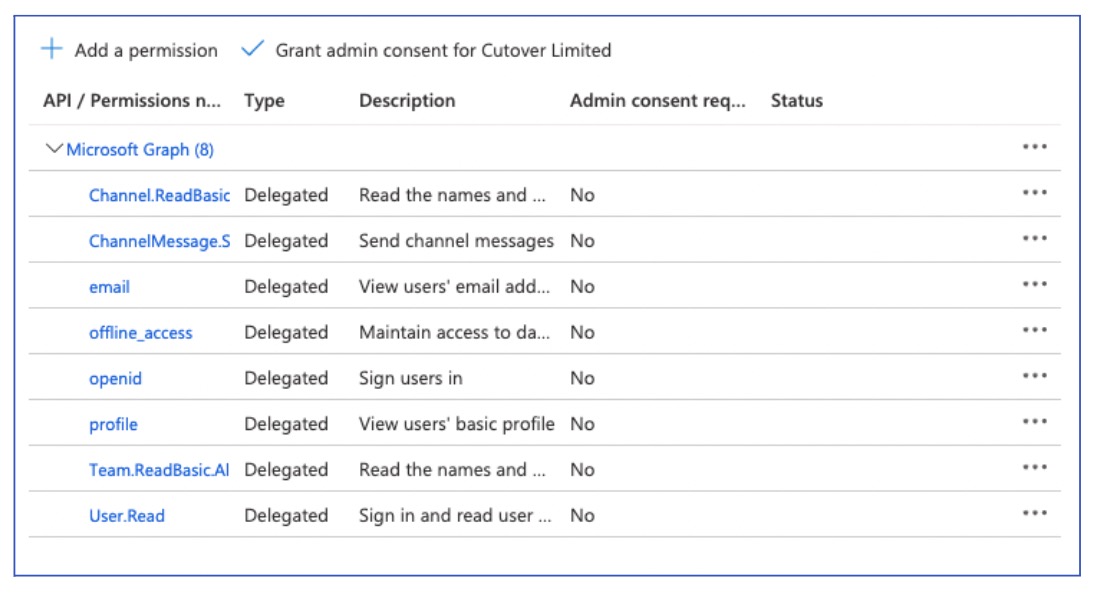1102x604 pixels.
Task: Click Grant admin consent for Cutover Limited
Action: pos(443,50)
